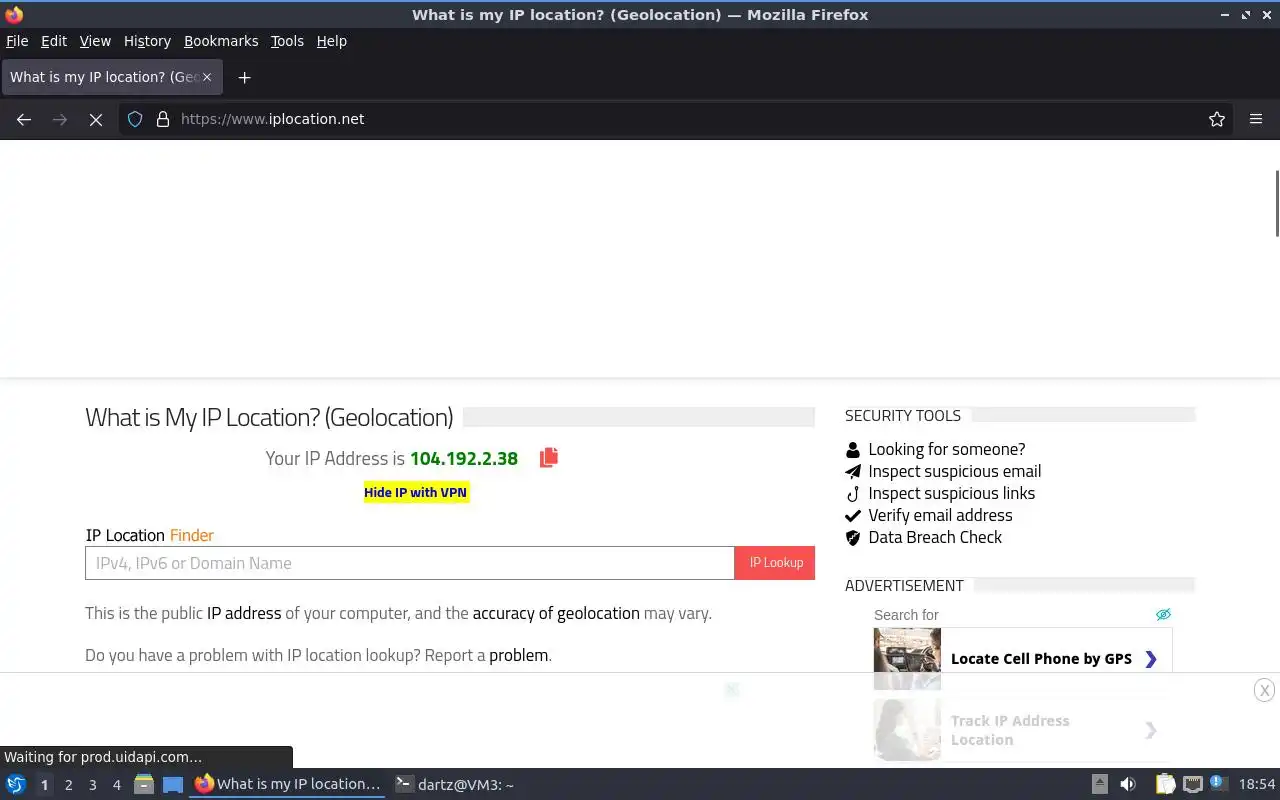Click the green IP address 104.192.2.38
1280x800 pixels.
464,458
